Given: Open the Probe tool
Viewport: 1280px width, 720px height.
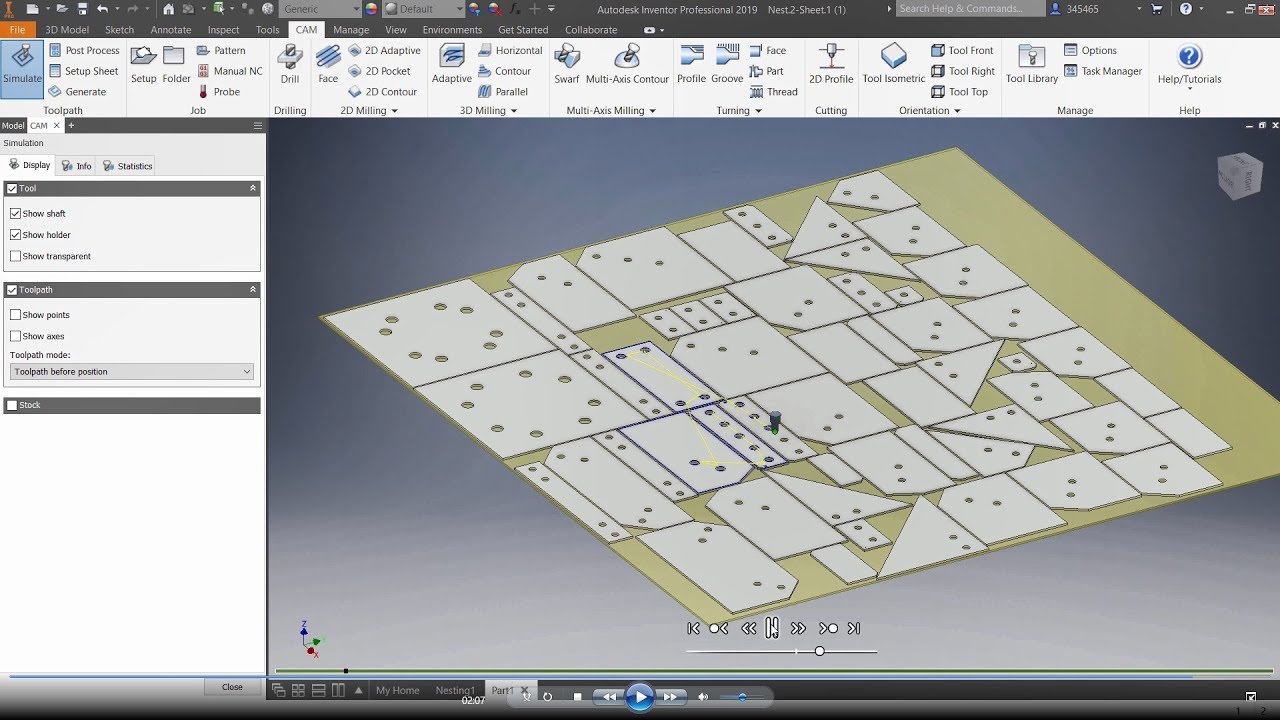Looking at the screenshot, I should coord(227,91).
